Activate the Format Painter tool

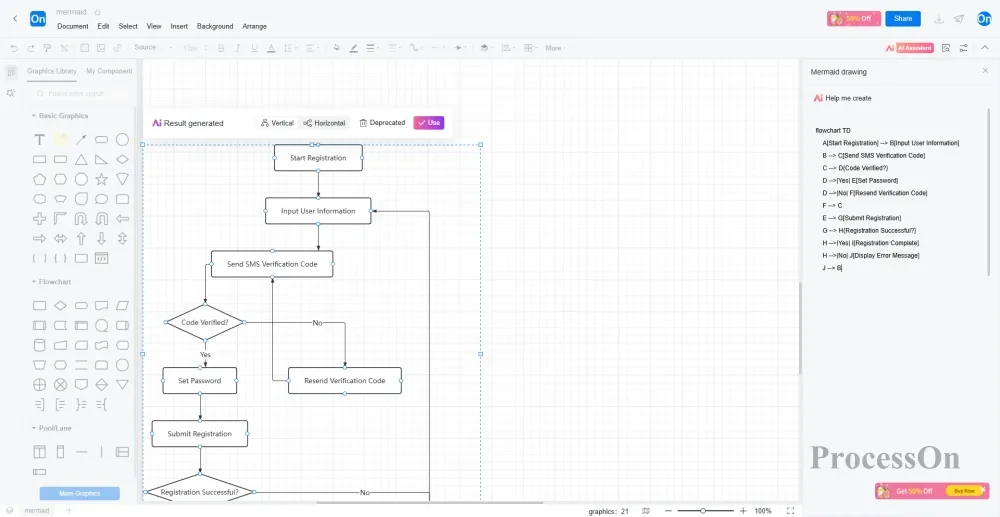click(47, 48)
